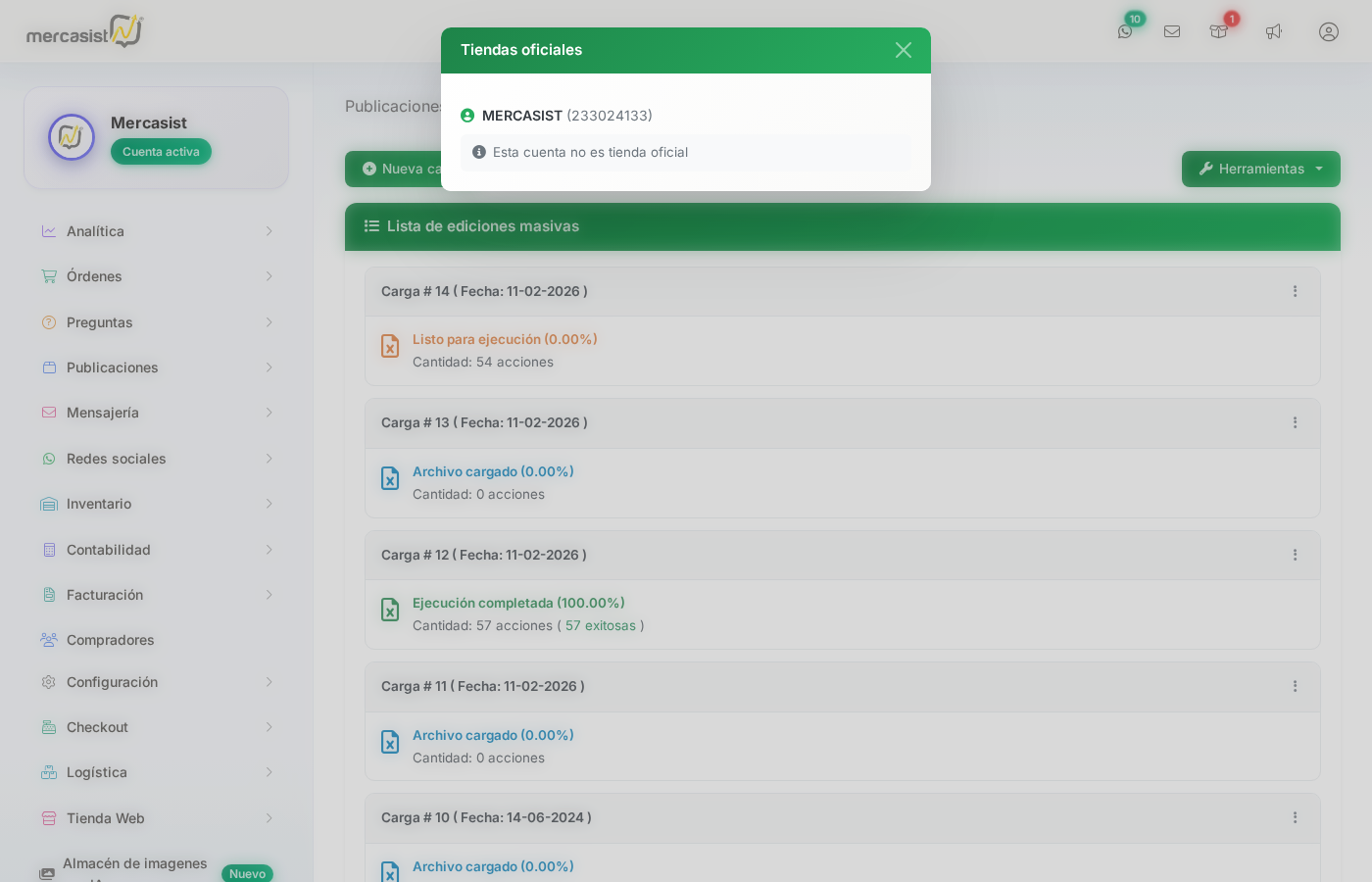Open the Herramientas dropdown
This screenshot has width=1372, height=882.
pos(1260,169)
